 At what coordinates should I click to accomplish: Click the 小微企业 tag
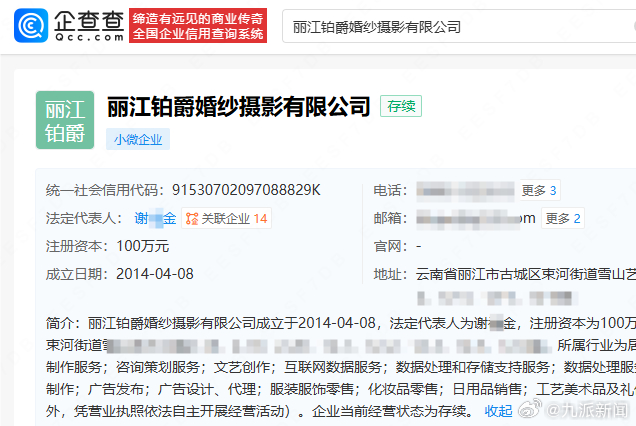138,140
